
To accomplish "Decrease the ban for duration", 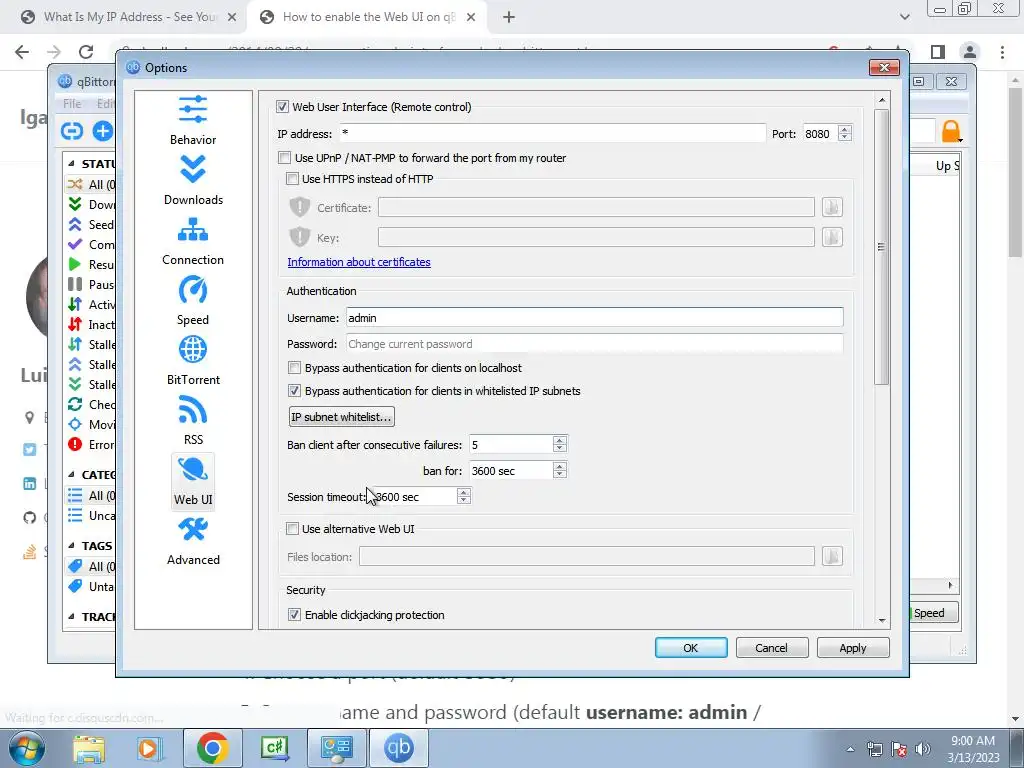I will 560,474.
